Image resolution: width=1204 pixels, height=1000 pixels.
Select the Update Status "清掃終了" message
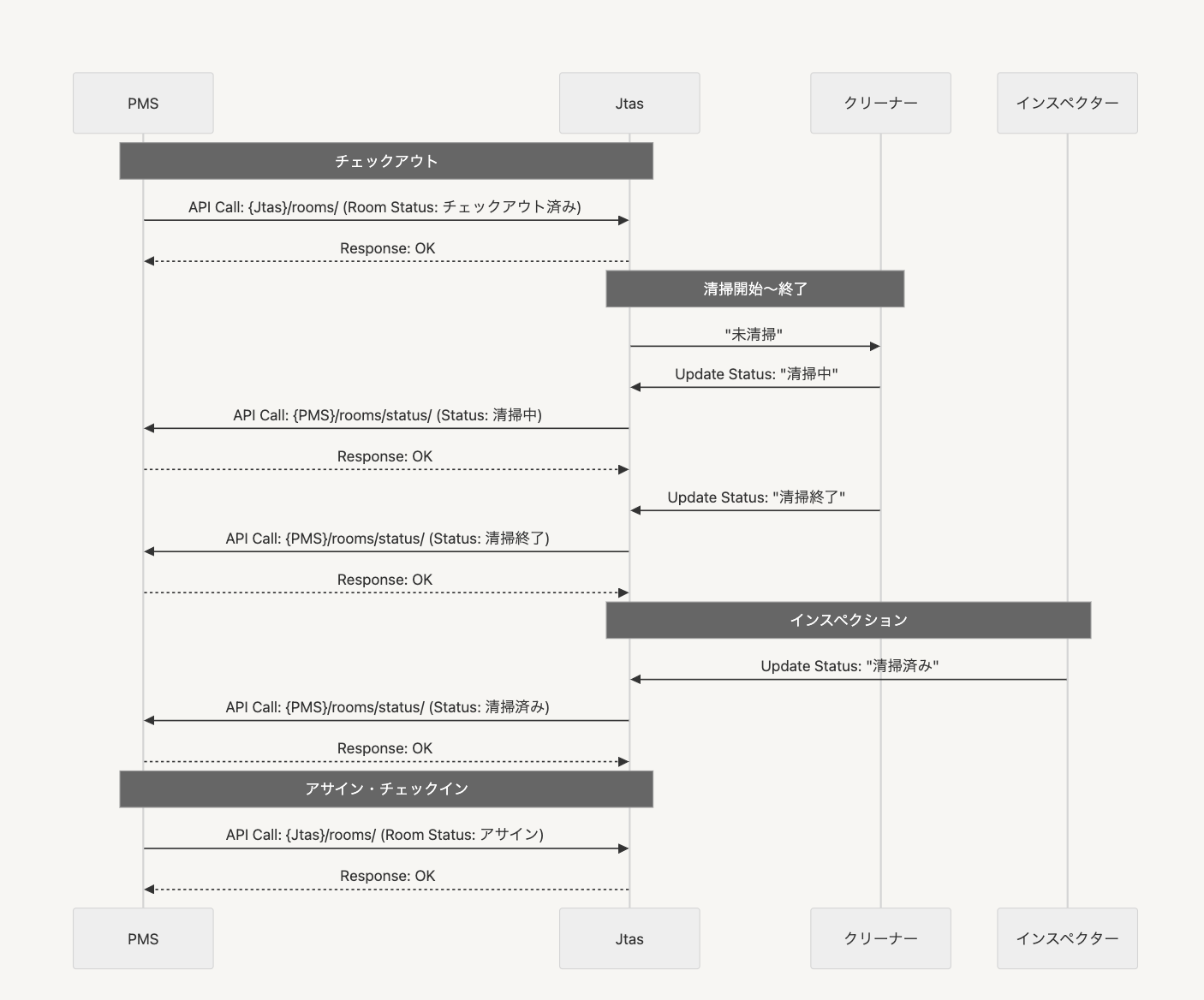click(755, 497)
